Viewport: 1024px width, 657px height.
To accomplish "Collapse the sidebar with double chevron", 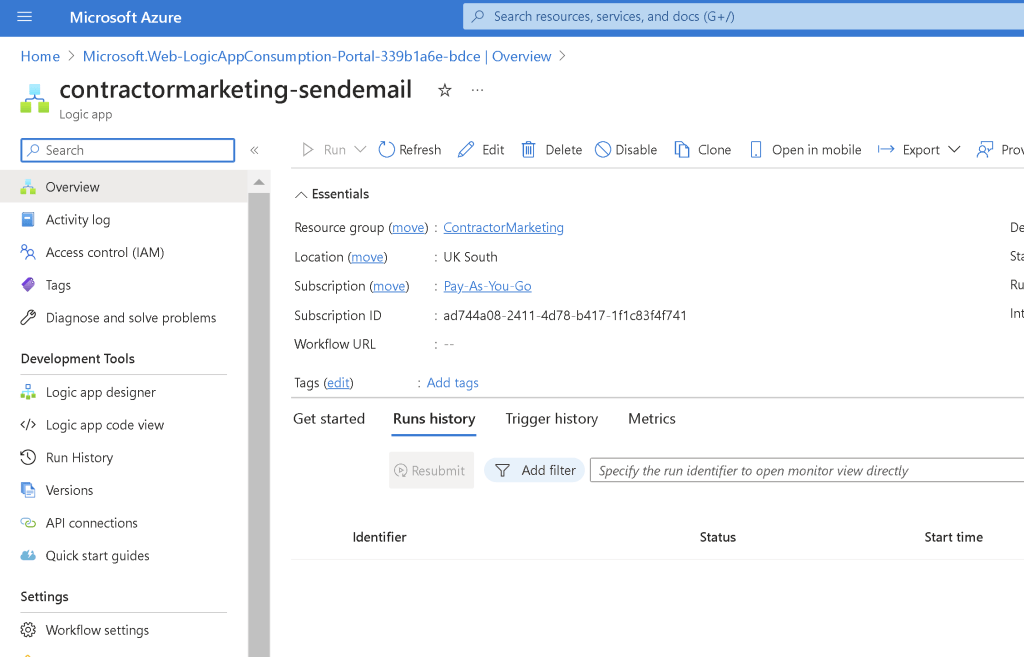I will [x=255, y=150].
